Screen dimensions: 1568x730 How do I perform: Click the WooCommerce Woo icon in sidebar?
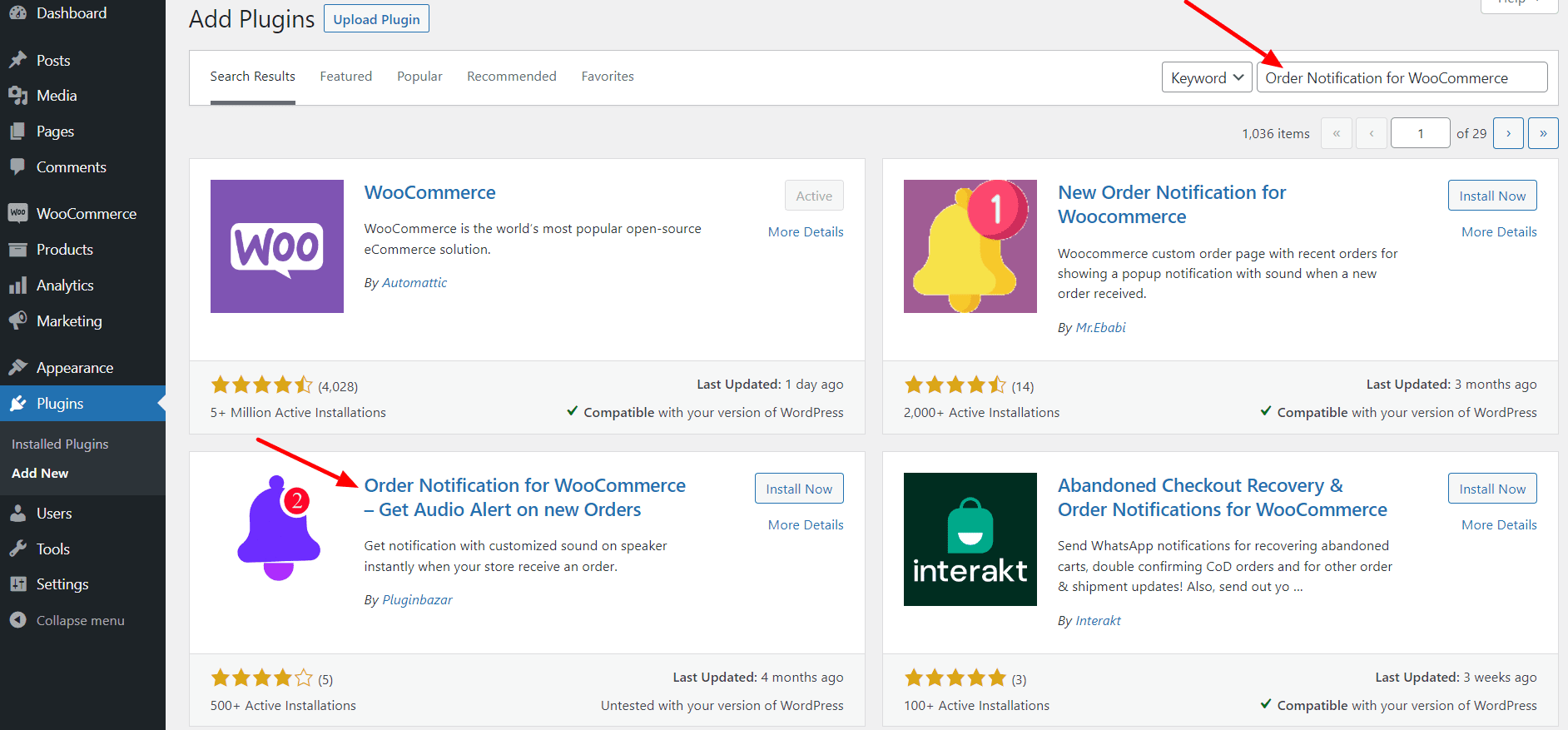coord(17,213)
